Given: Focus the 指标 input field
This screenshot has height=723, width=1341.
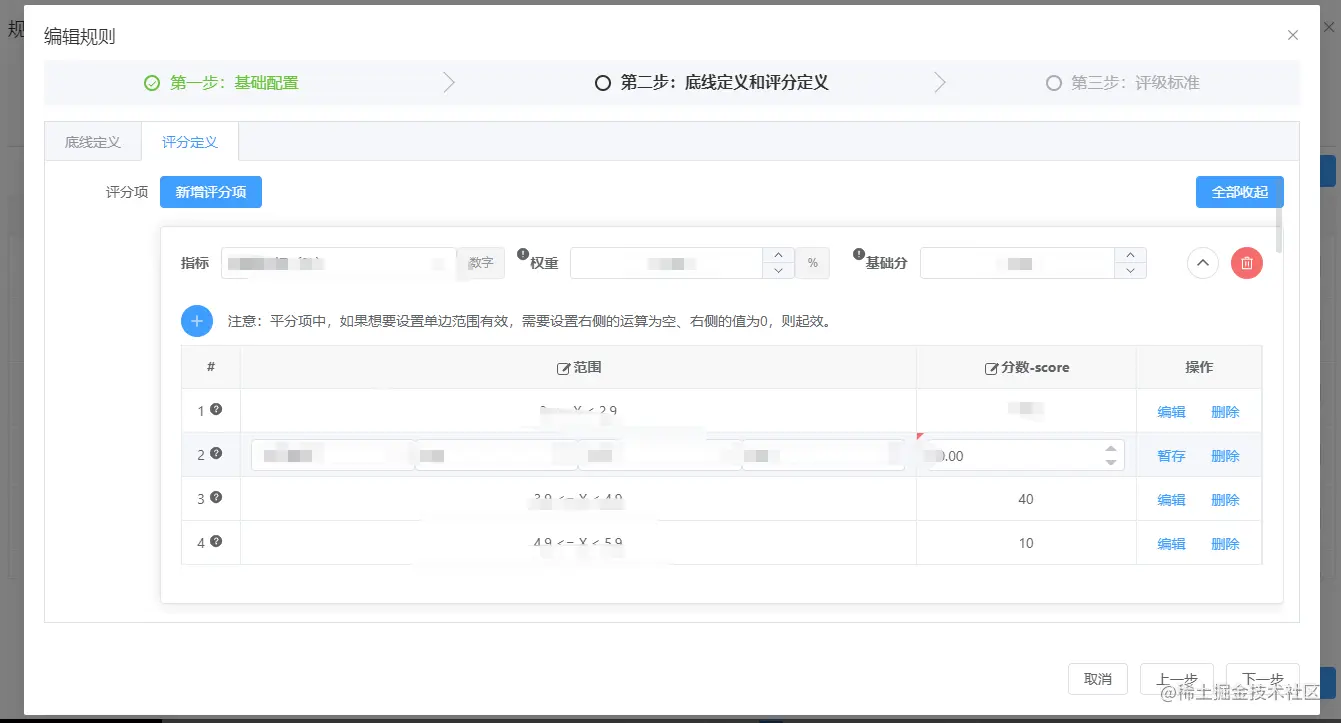Looking at the screenshot, I should pyautogui.click(x=339, y=263).
